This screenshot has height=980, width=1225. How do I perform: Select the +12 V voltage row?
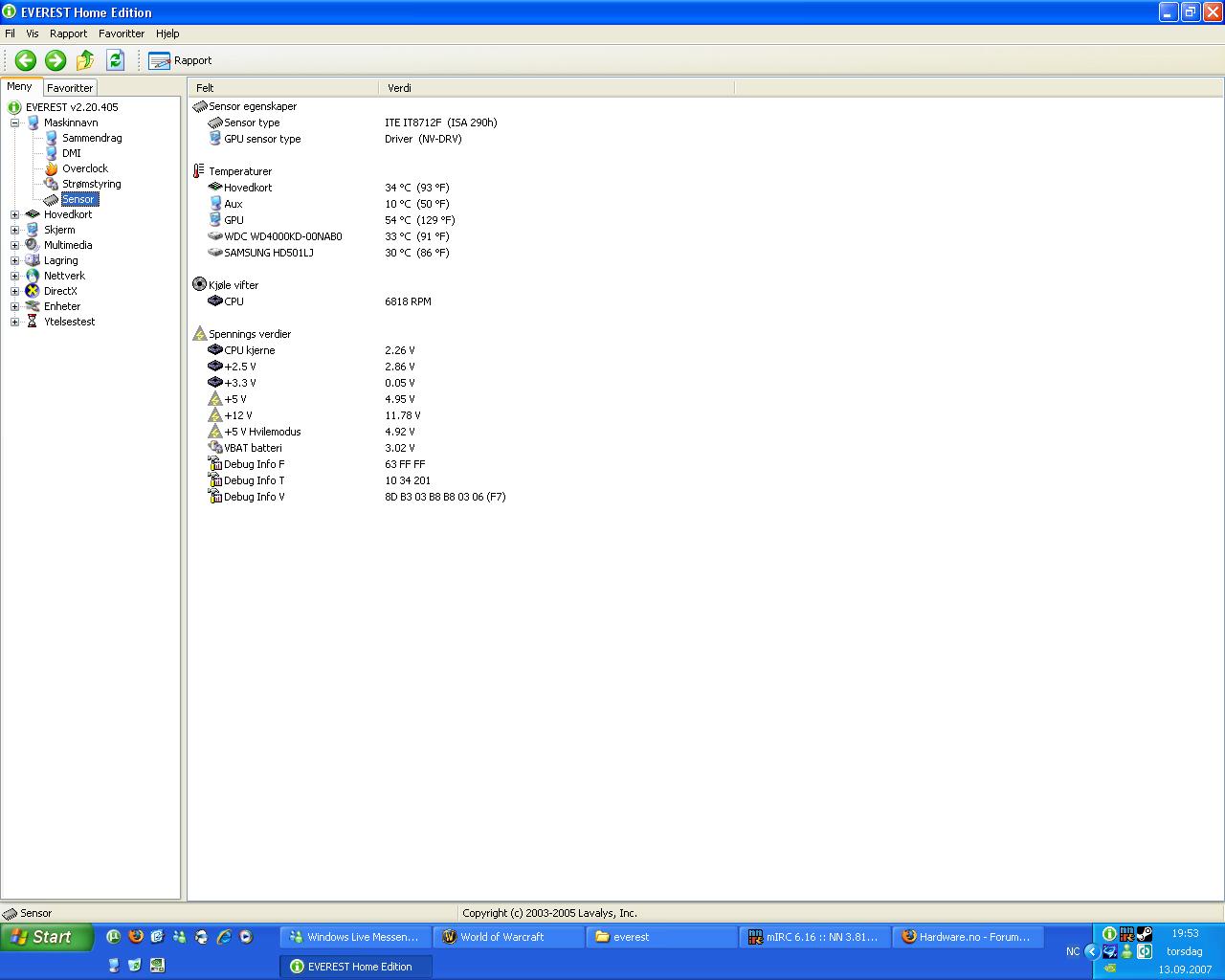[315, 415]
